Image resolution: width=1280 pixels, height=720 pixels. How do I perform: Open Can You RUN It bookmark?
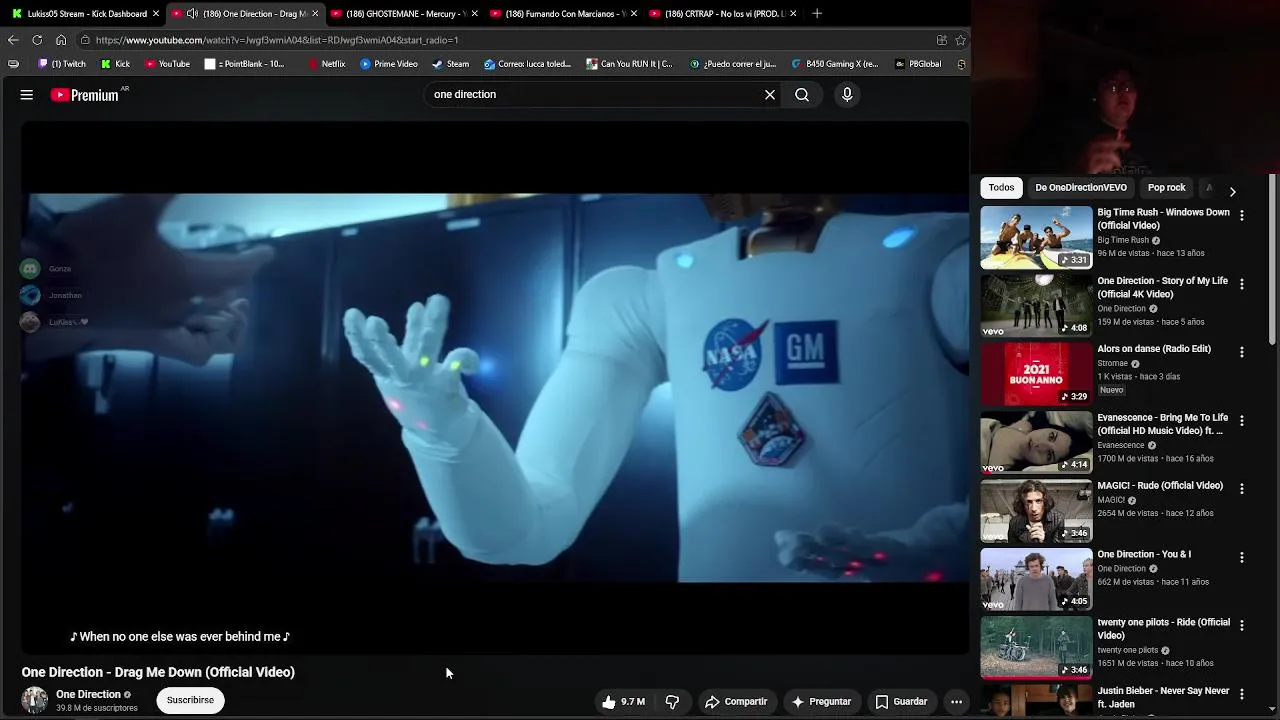(629, 64)
